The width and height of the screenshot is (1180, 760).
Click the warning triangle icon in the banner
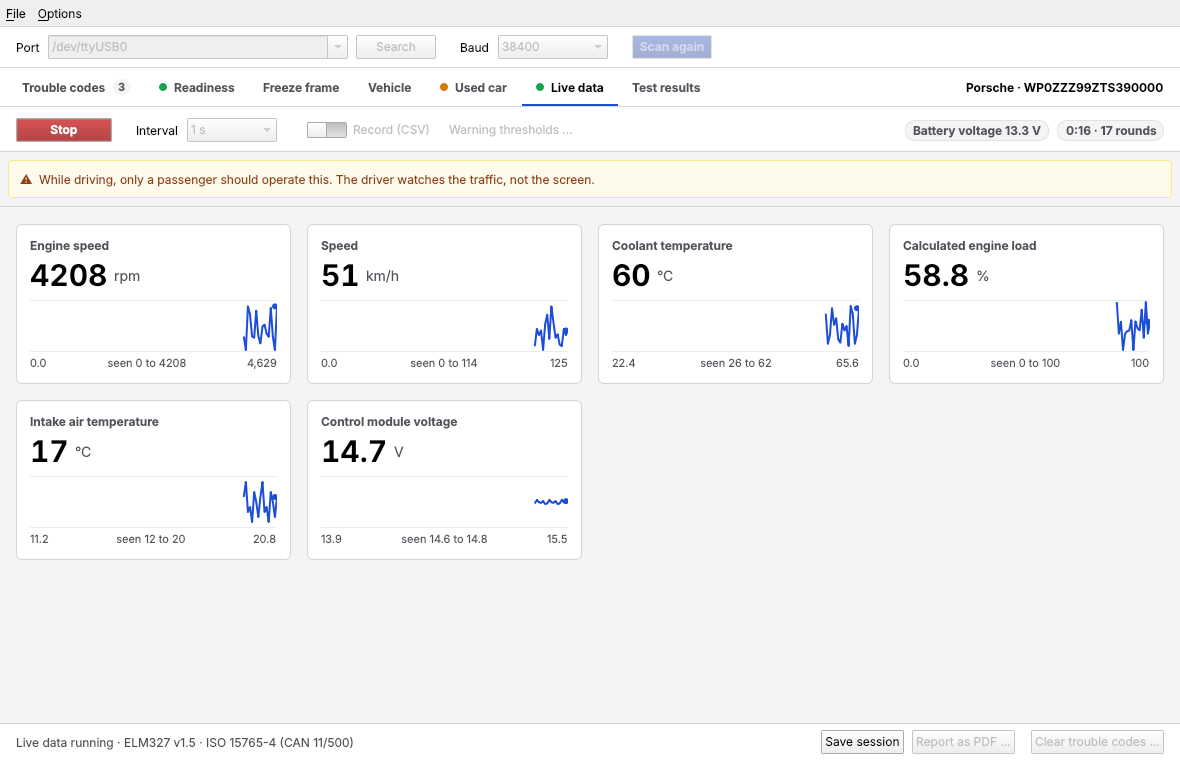[x=26, y=180]
